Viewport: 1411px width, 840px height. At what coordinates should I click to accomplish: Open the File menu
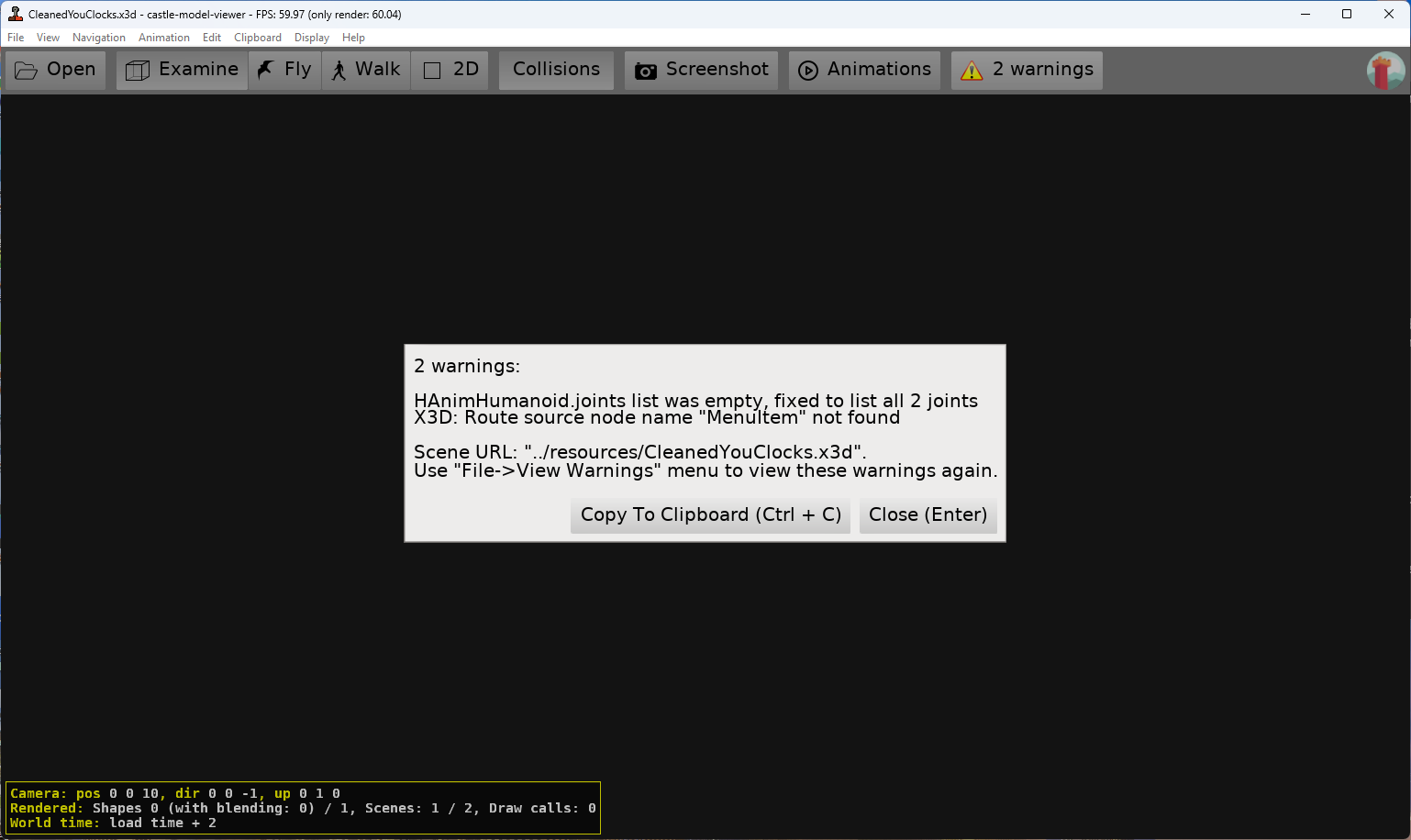pyautogui.click(x=16, y=38)
